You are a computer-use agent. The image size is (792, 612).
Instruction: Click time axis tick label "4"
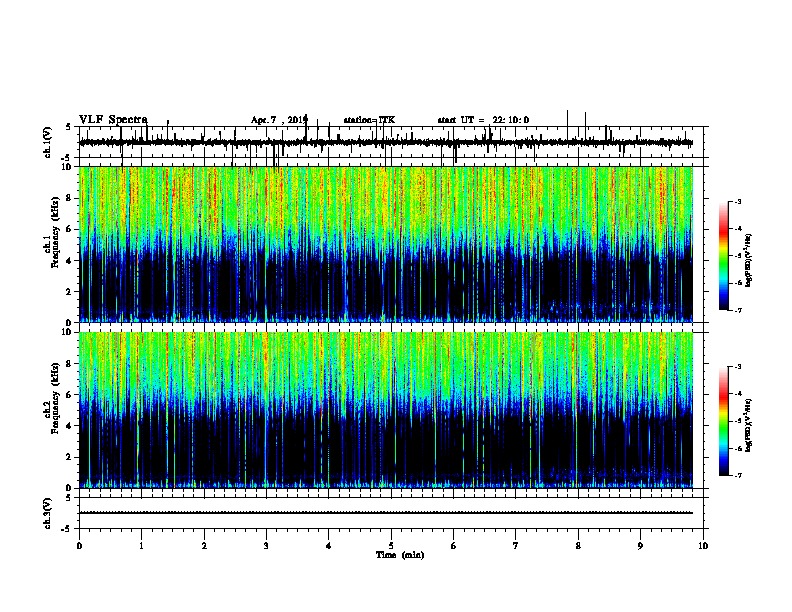(329, 546)
